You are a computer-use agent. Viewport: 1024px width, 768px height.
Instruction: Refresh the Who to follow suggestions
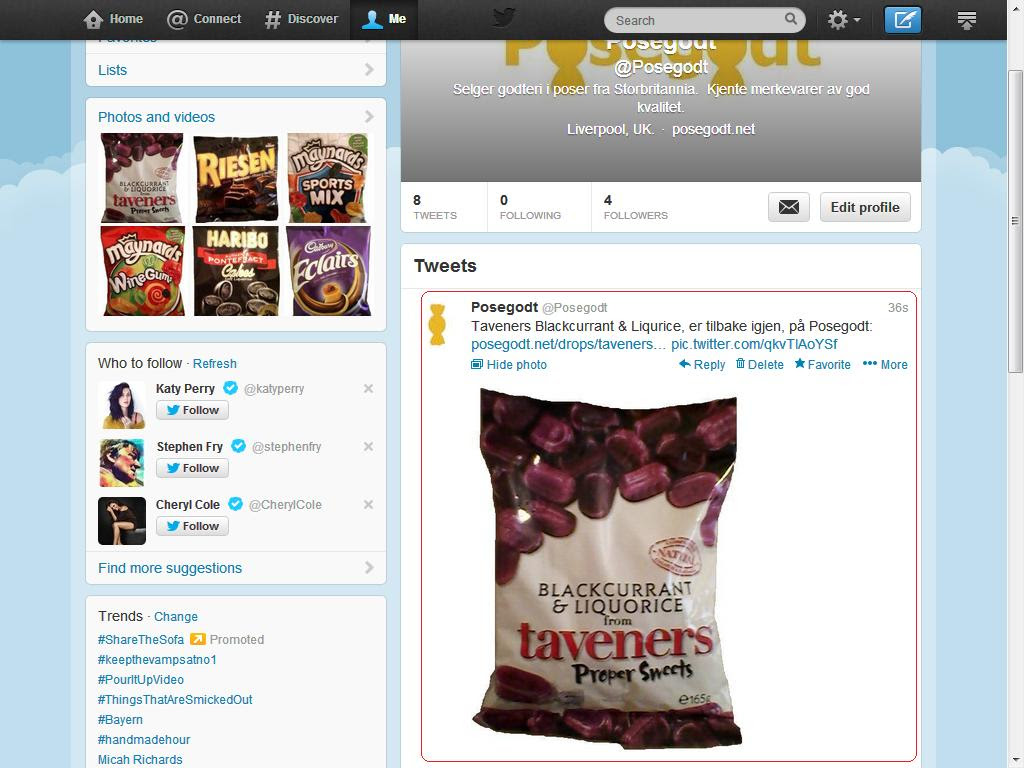(214, 364)
